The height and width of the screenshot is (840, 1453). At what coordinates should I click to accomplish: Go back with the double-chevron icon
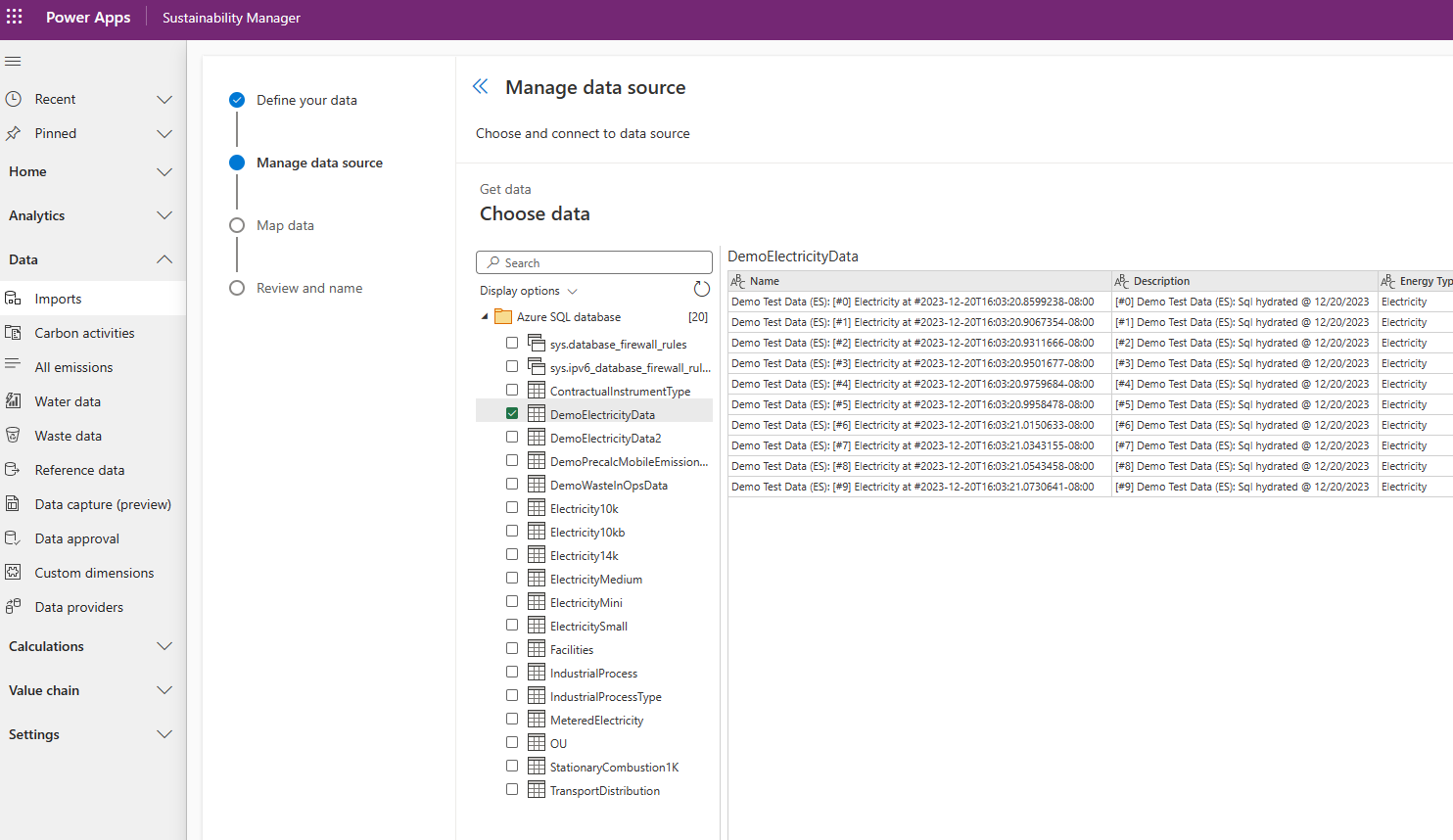pos(481,86)
